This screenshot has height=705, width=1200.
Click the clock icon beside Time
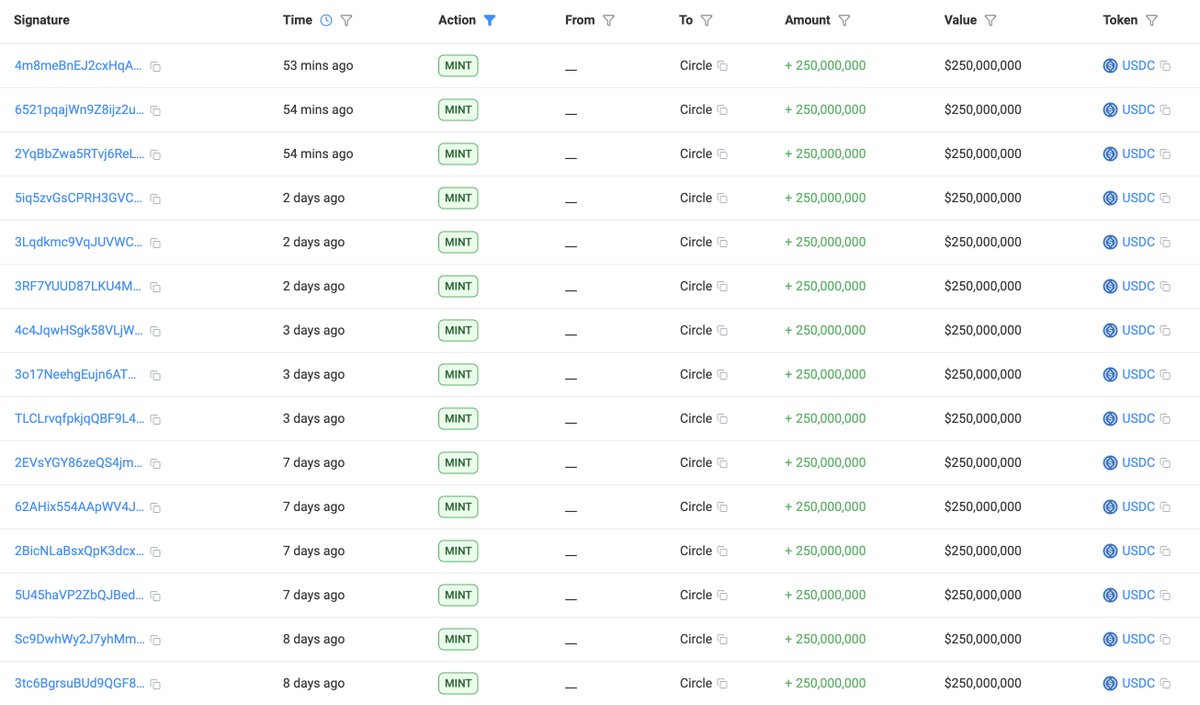326,20
